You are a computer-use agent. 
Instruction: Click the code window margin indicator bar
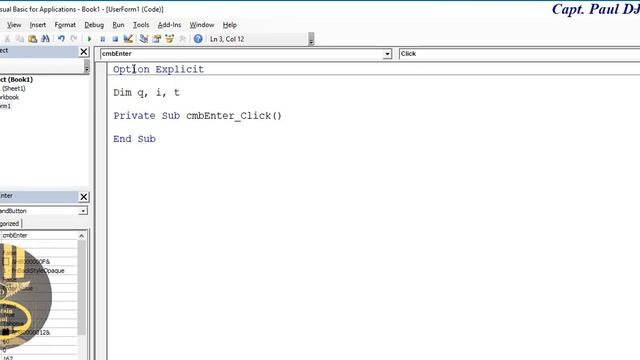102,211
